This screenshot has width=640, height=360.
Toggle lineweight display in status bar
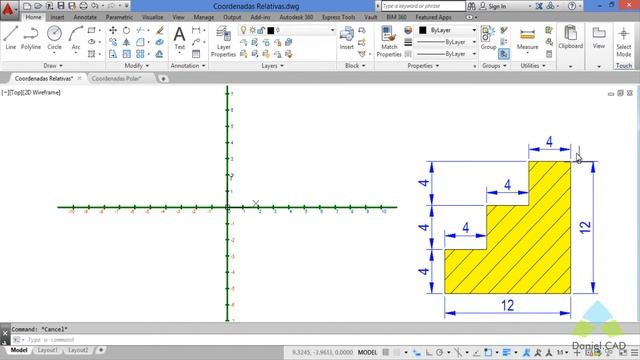point(507,352)
